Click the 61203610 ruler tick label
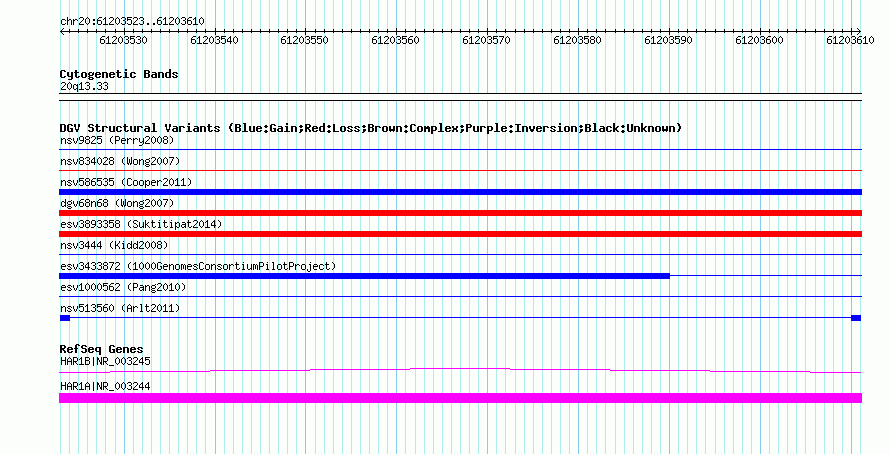The image size is (890, 454). [x=850, y=40]
